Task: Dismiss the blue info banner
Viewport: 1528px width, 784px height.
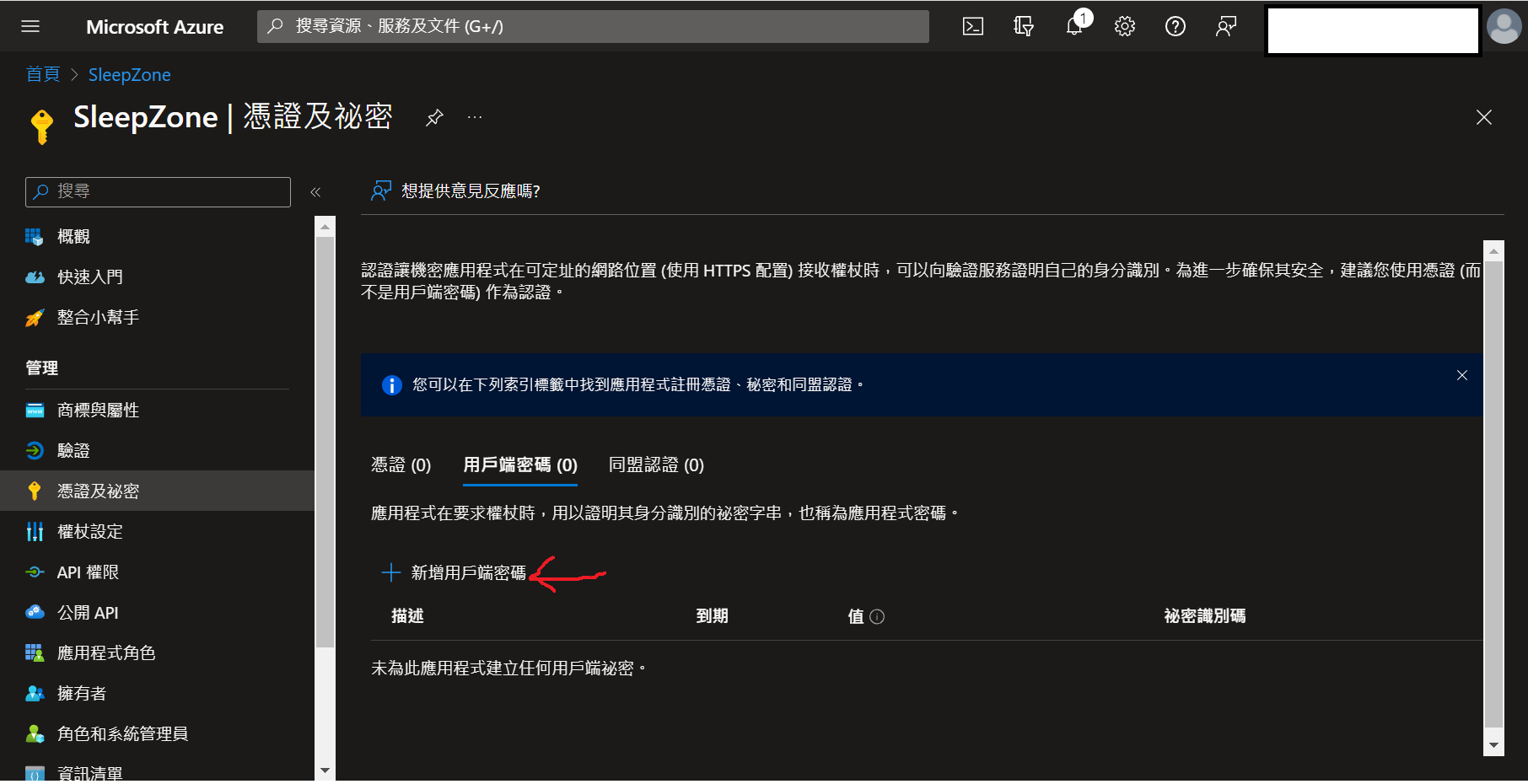Action: (1462, 375)
